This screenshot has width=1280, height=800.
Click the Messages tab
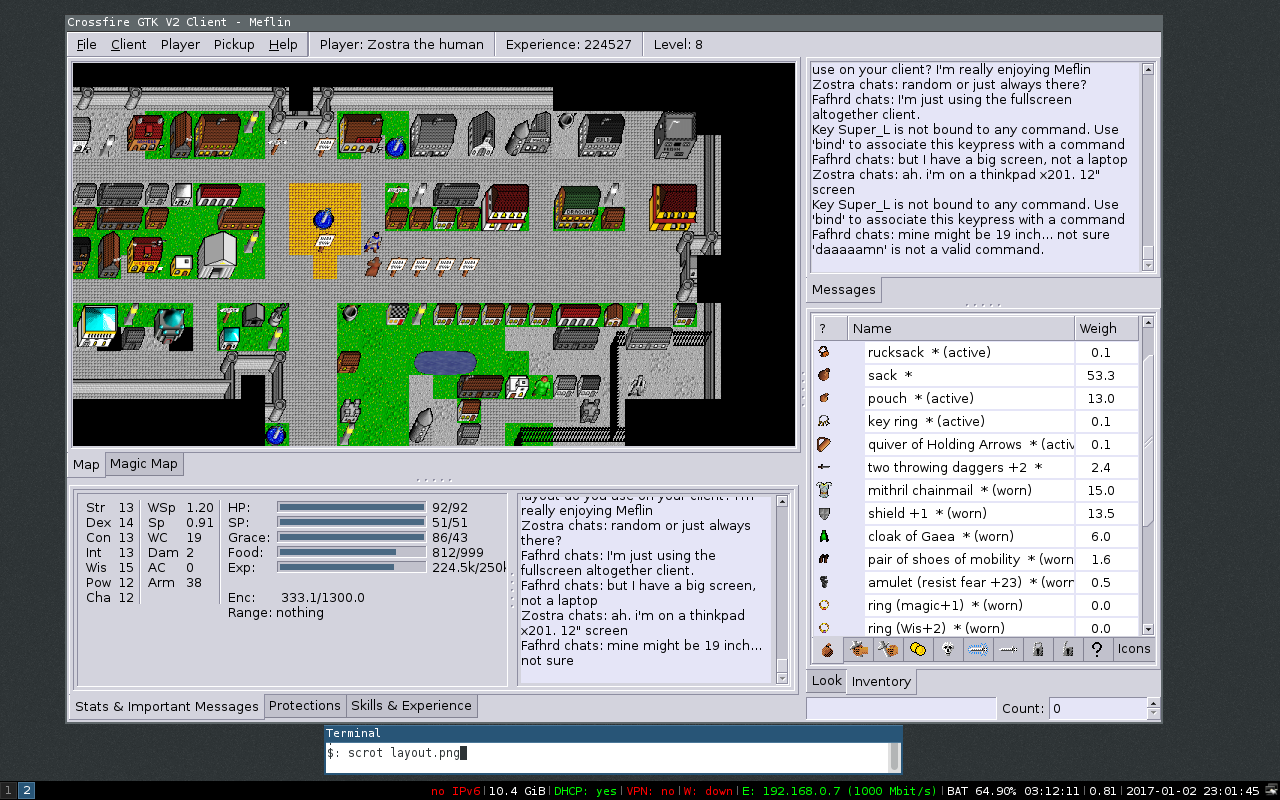843,290
